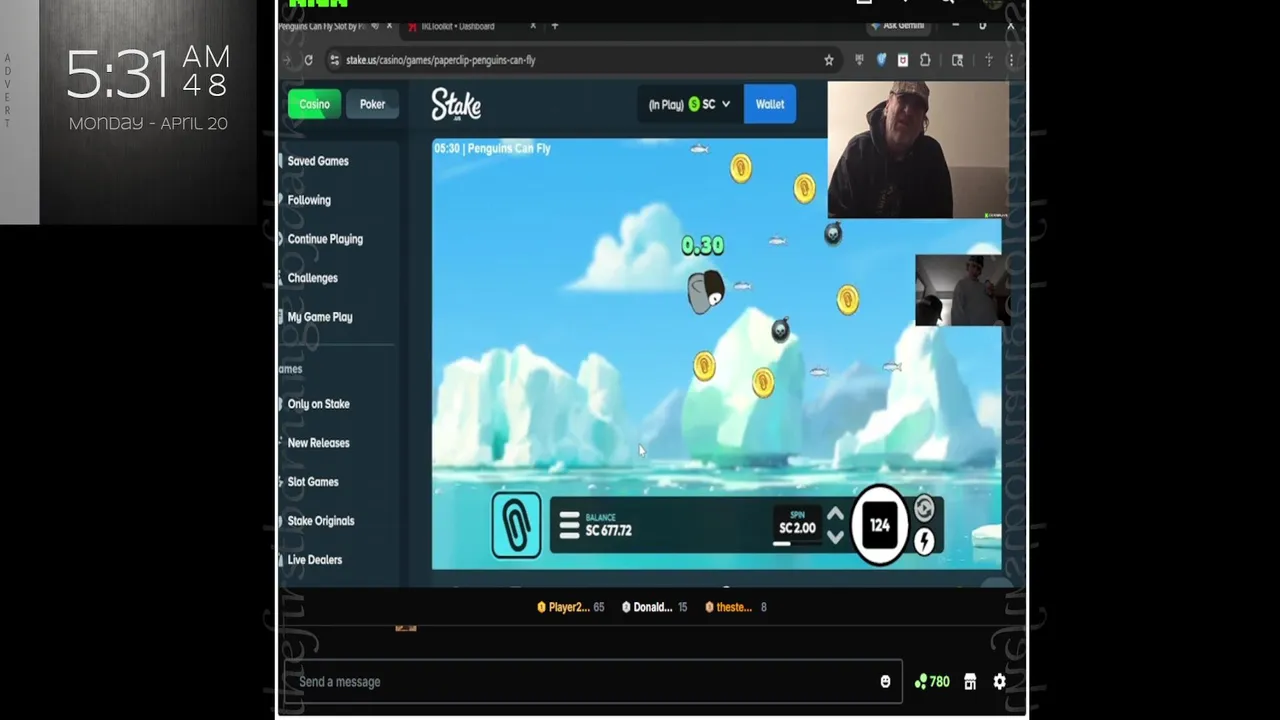Select theste leaderboard entry with 8
The image size is (1280, 720).
click(x=735, y=607)
